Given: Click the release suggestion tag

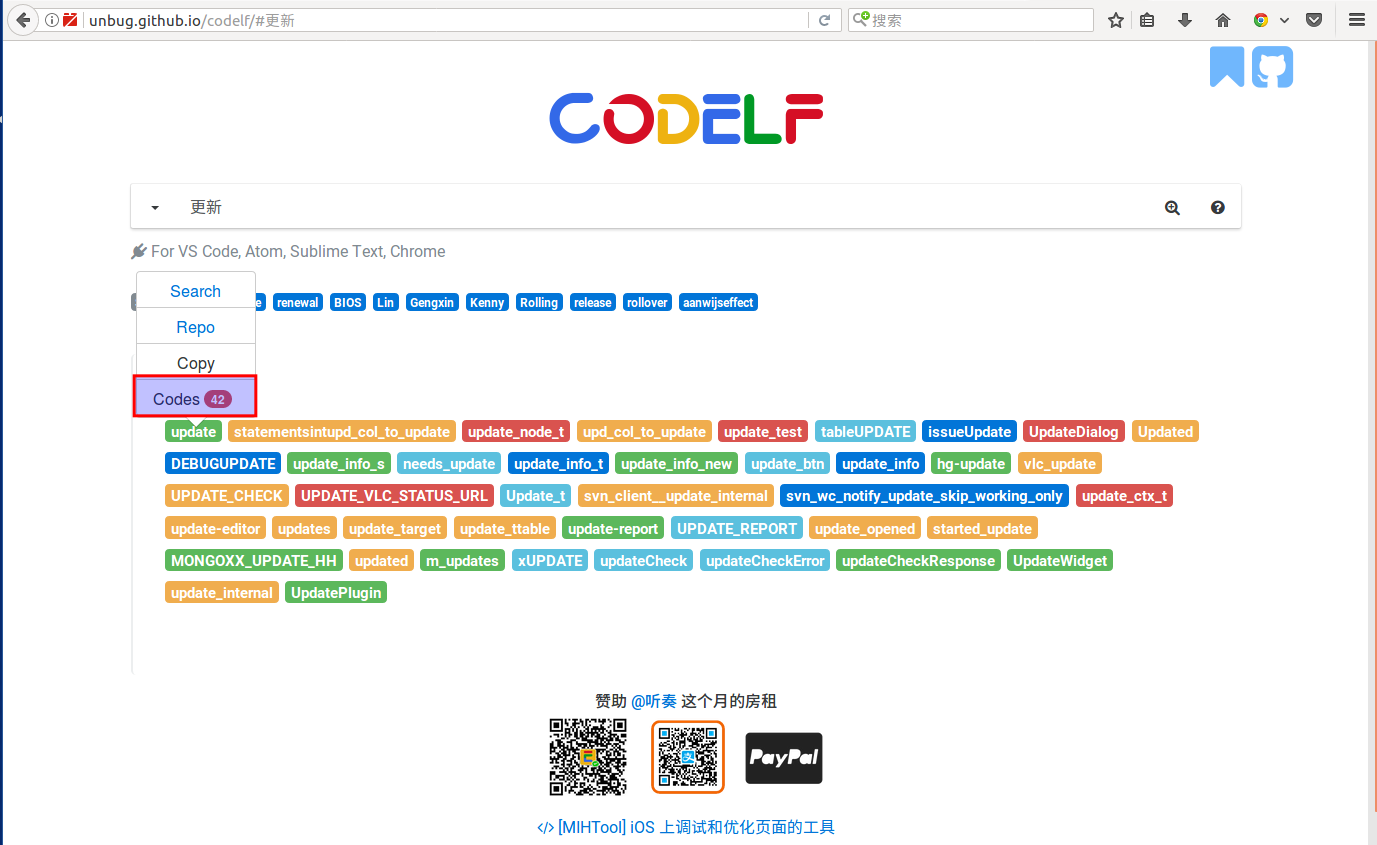Looking at the screenshot, I should click(x=592, y=302).
